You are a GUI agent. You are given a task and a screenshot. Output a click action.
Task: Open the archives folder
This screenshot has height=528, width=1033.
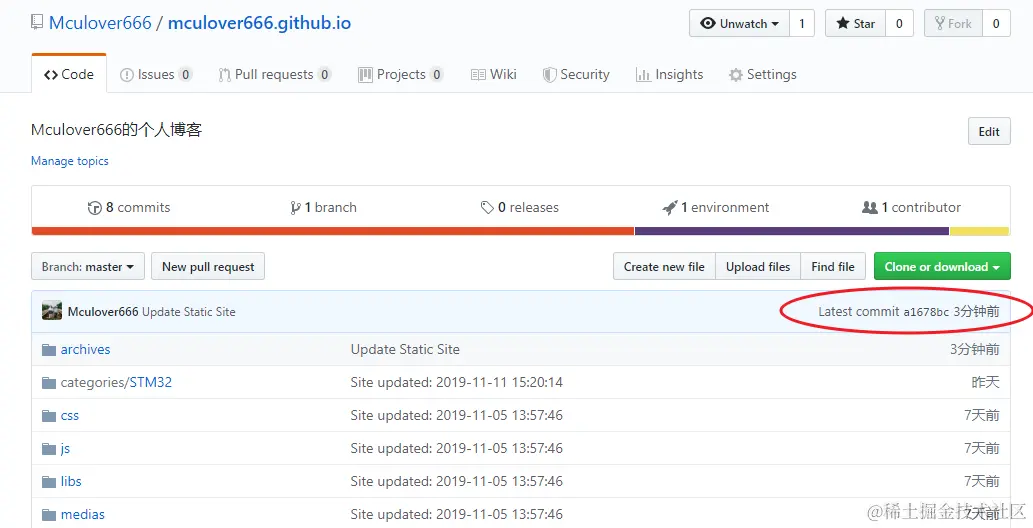click(x=86, y=349)
